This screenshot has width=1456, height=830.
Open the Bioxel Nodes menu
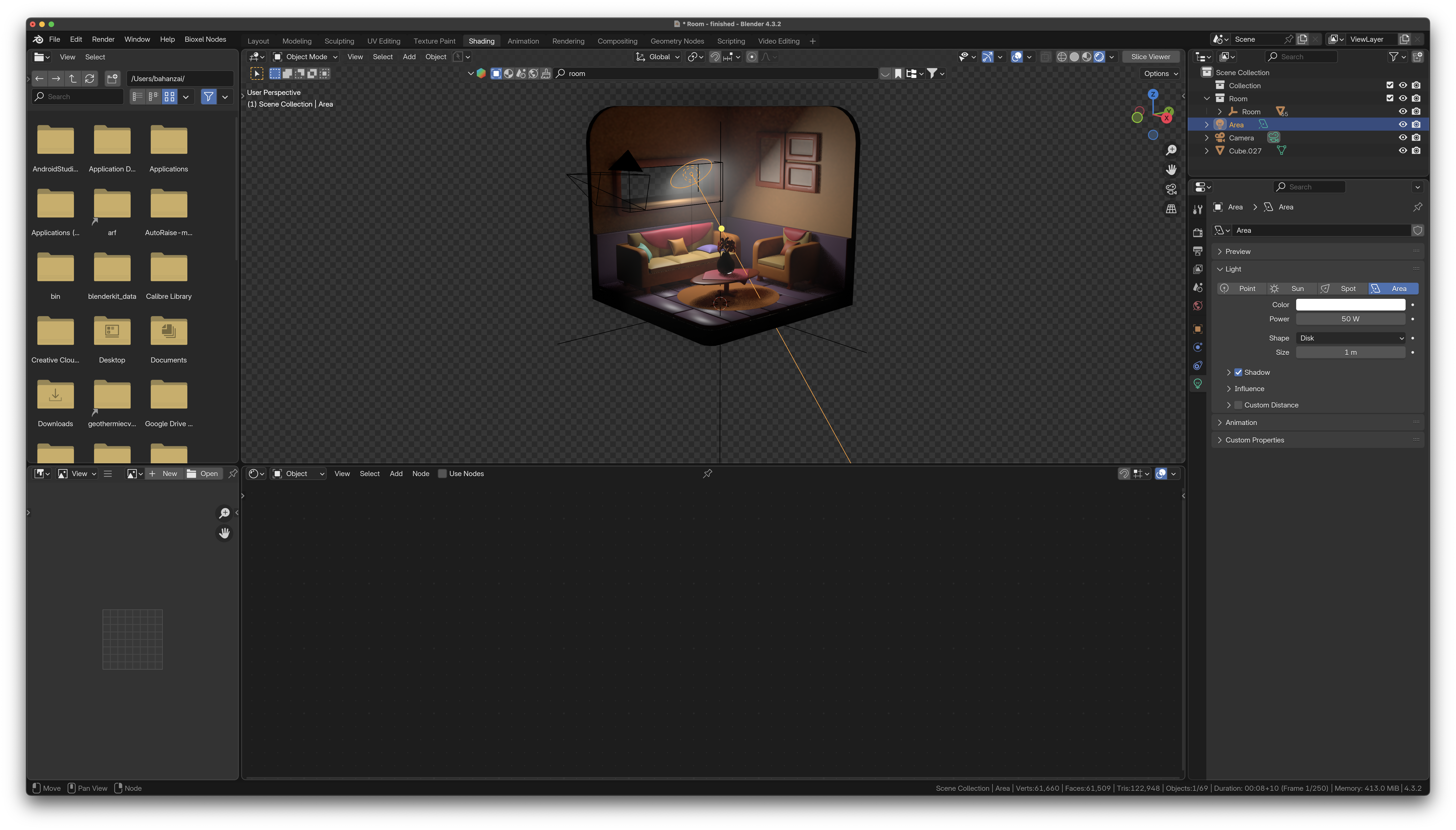(205, 39)
